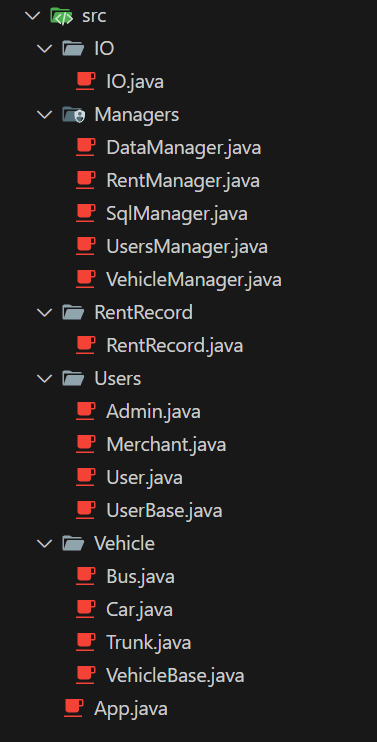Click the green src folder icon
The width and height of the screenshot is (377, 742).
61,16
